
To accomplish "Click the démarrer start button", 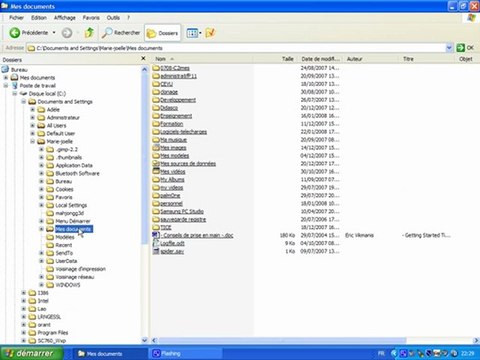I will click(x=32, y=353).
